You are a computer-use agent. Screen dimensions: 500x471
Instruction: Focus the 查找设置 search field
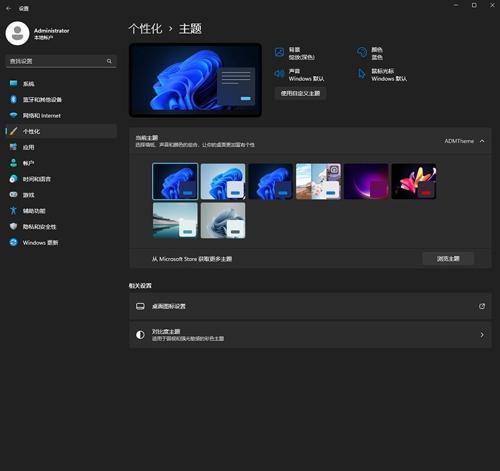point(61,61)
